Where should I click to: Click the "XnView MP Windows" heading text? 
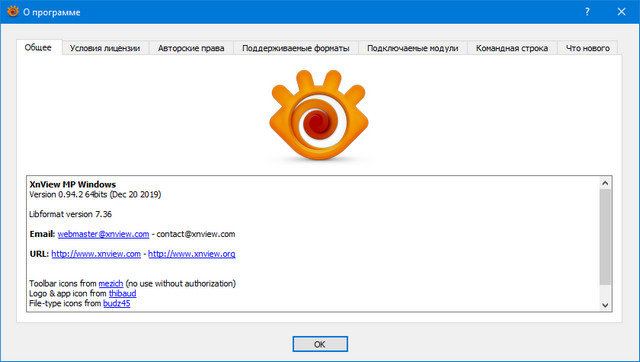click(73, 184)
